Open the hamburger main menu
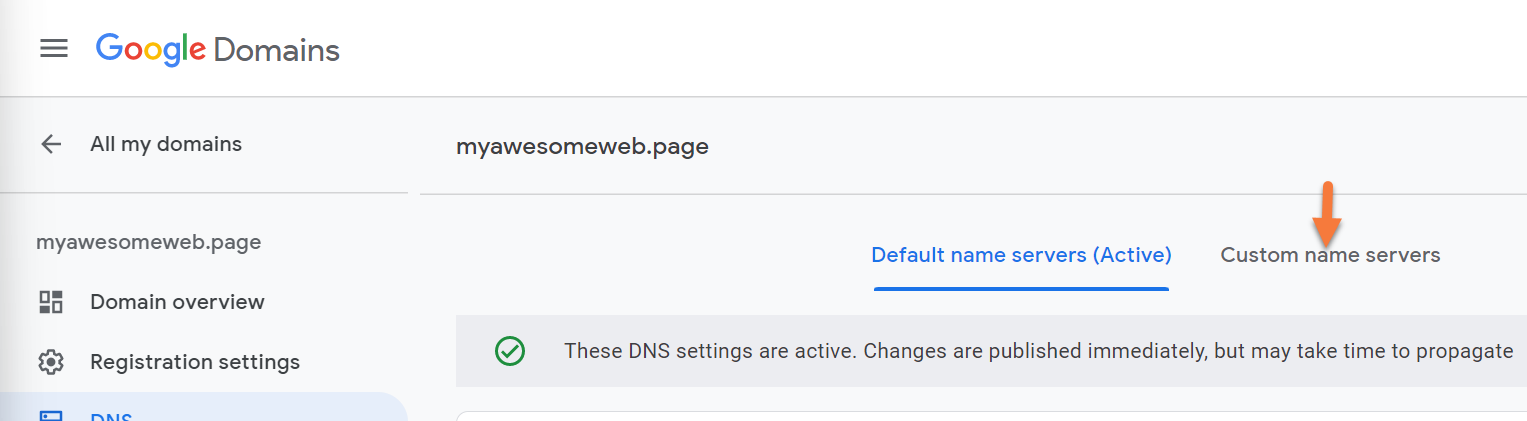This screenshot has height=421, width=1527. [x=54, y=48]
